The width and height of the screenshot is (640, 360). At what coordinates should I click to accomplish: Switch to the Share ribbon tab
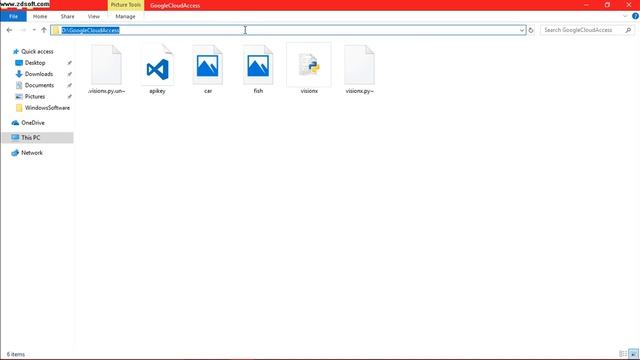[67, 16]
